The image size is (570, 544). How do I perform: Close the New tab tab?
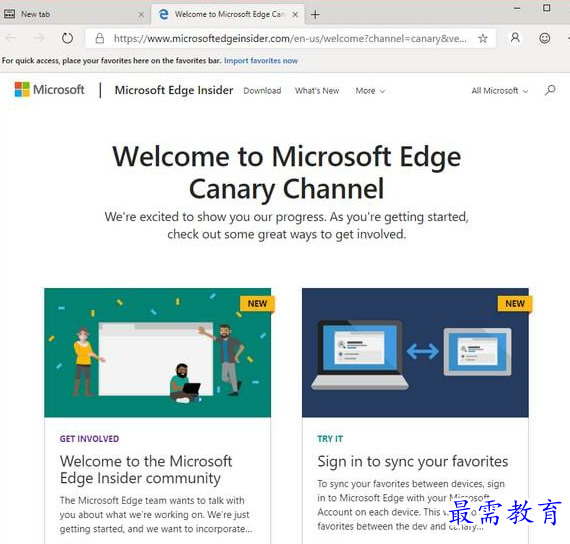point(141,15)
